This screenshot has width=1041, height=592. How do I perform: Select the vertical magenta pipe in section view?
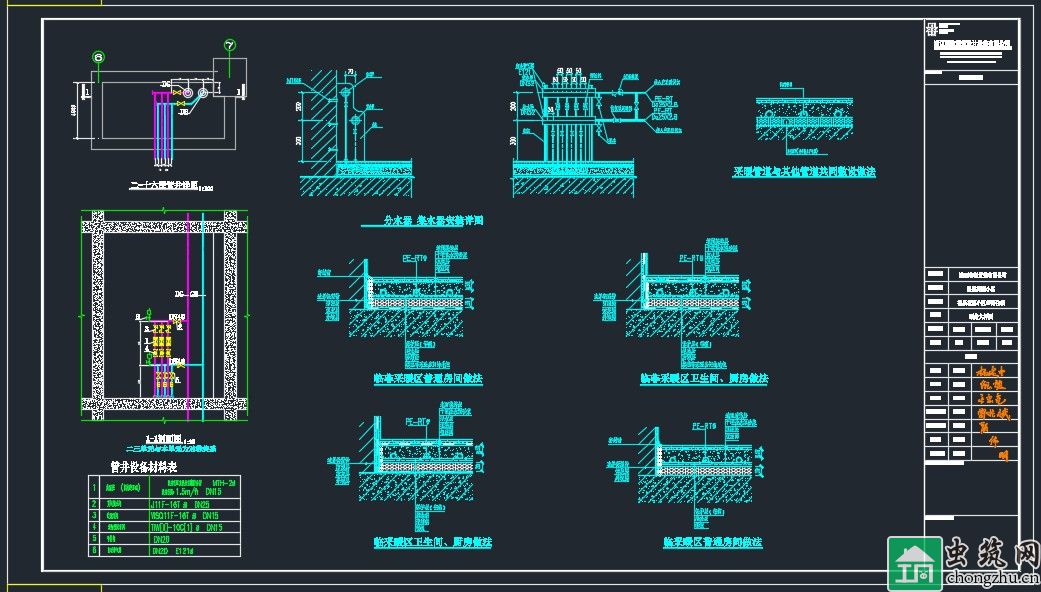point(187,300)
